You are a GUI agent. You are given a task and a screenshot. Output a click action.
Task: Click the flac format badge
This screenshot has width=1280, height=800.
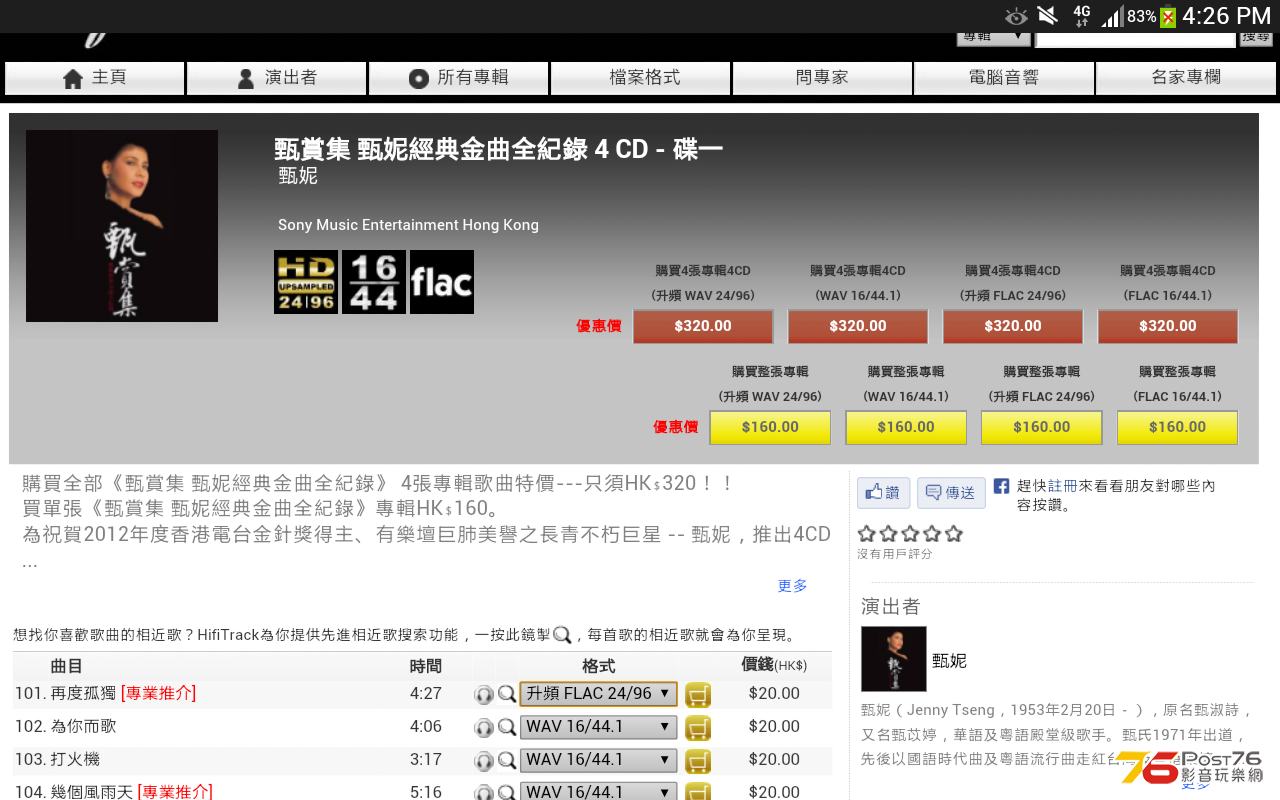442,282
